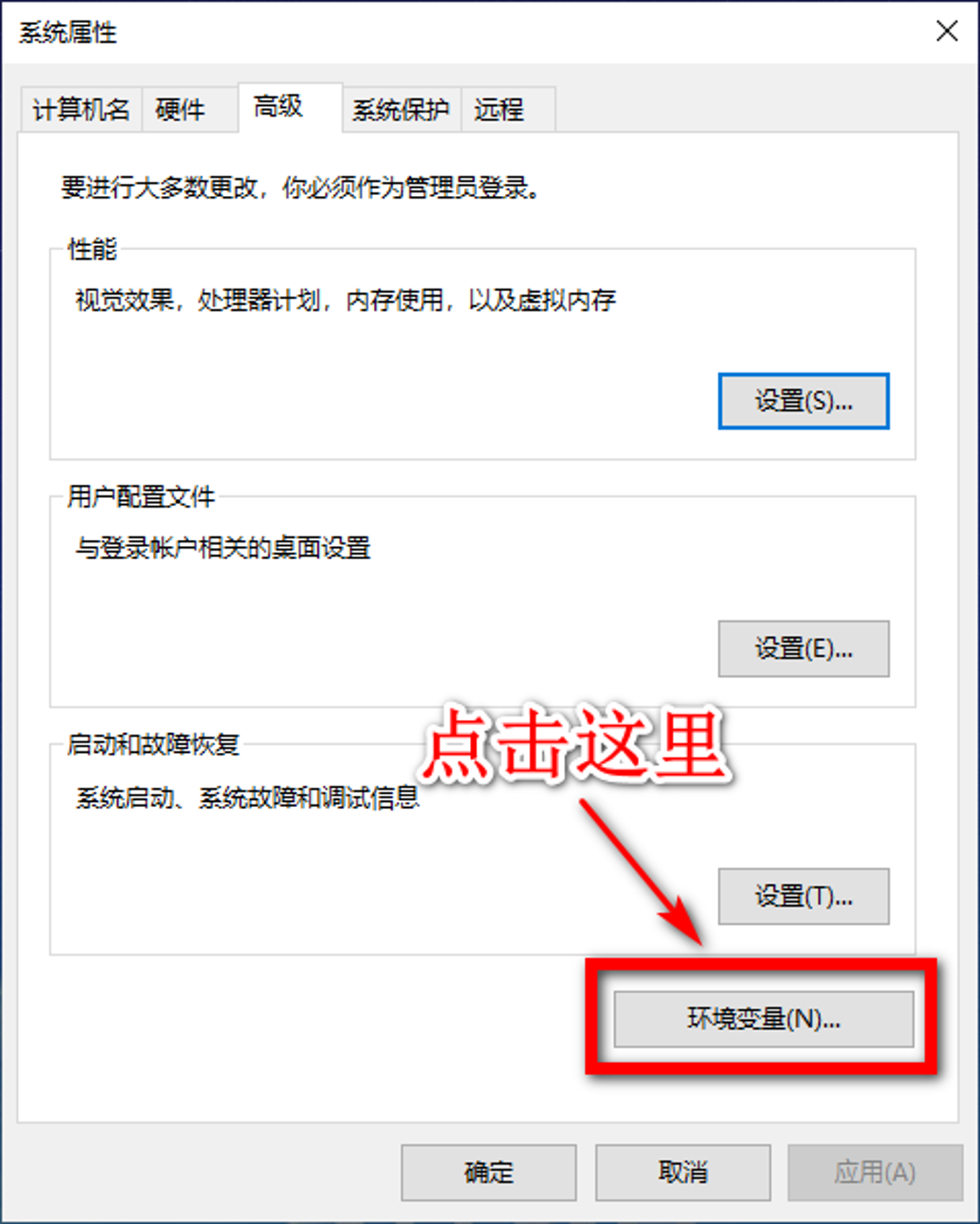Click the red arrow annotation
The height and width of the screenshot is (1224, 980).
pyautogui.click(x=641, y=873)
